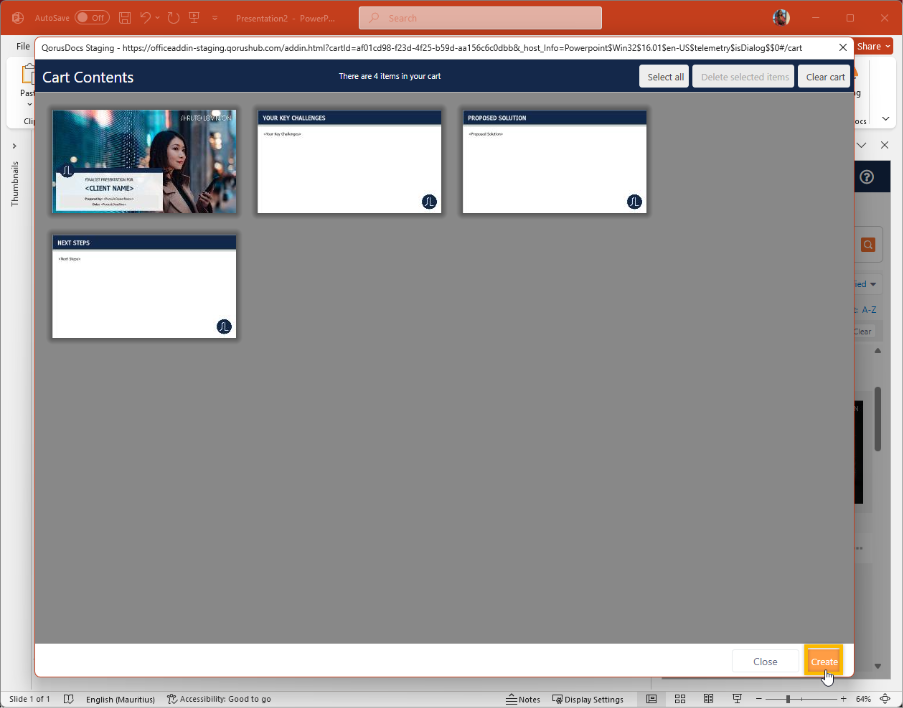Redo using the Redo icon
Screen dimensions: 903x708
coord(172,17)
